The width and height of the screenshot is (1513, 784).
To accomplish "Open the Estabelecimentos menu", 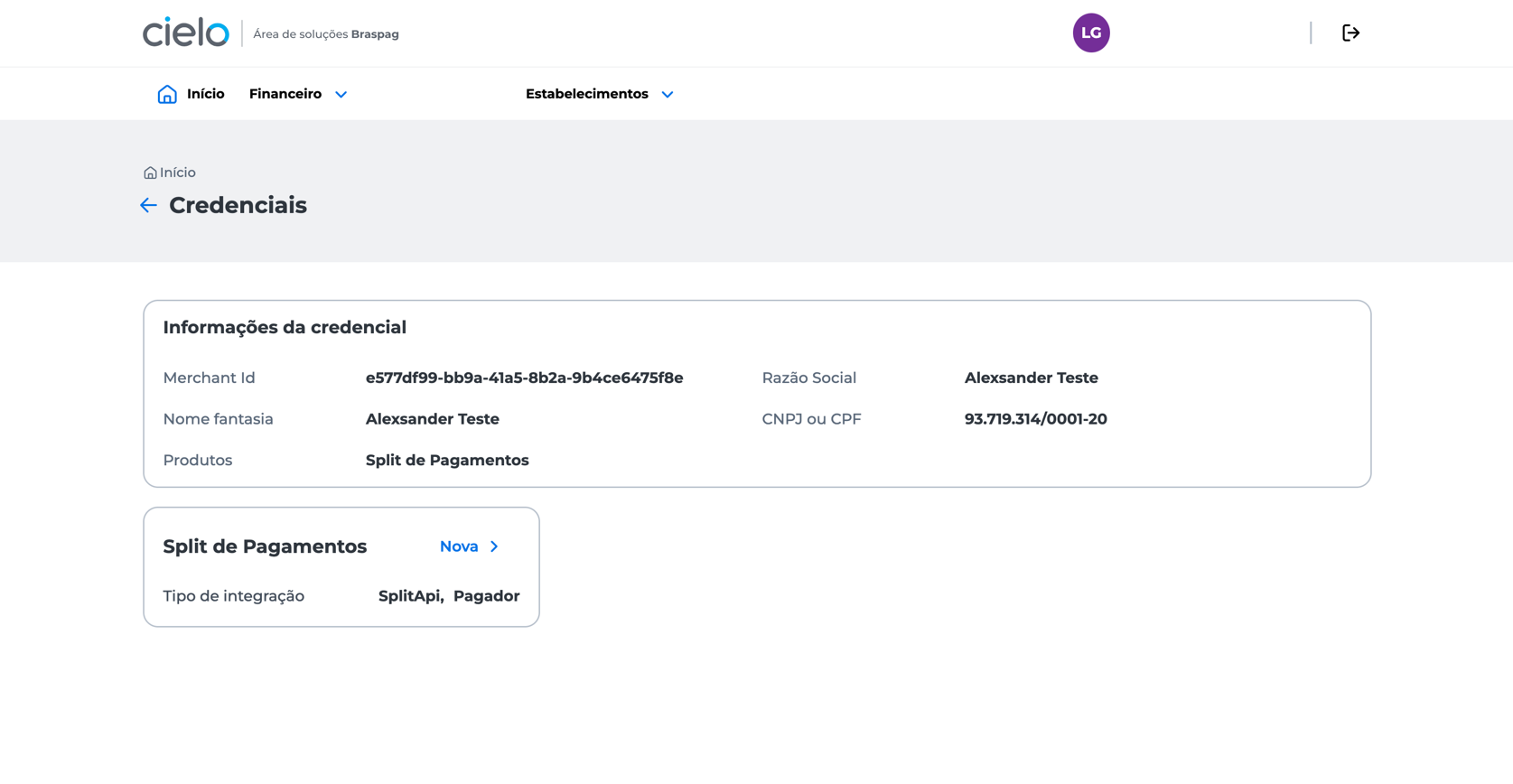I will point(587,94).
